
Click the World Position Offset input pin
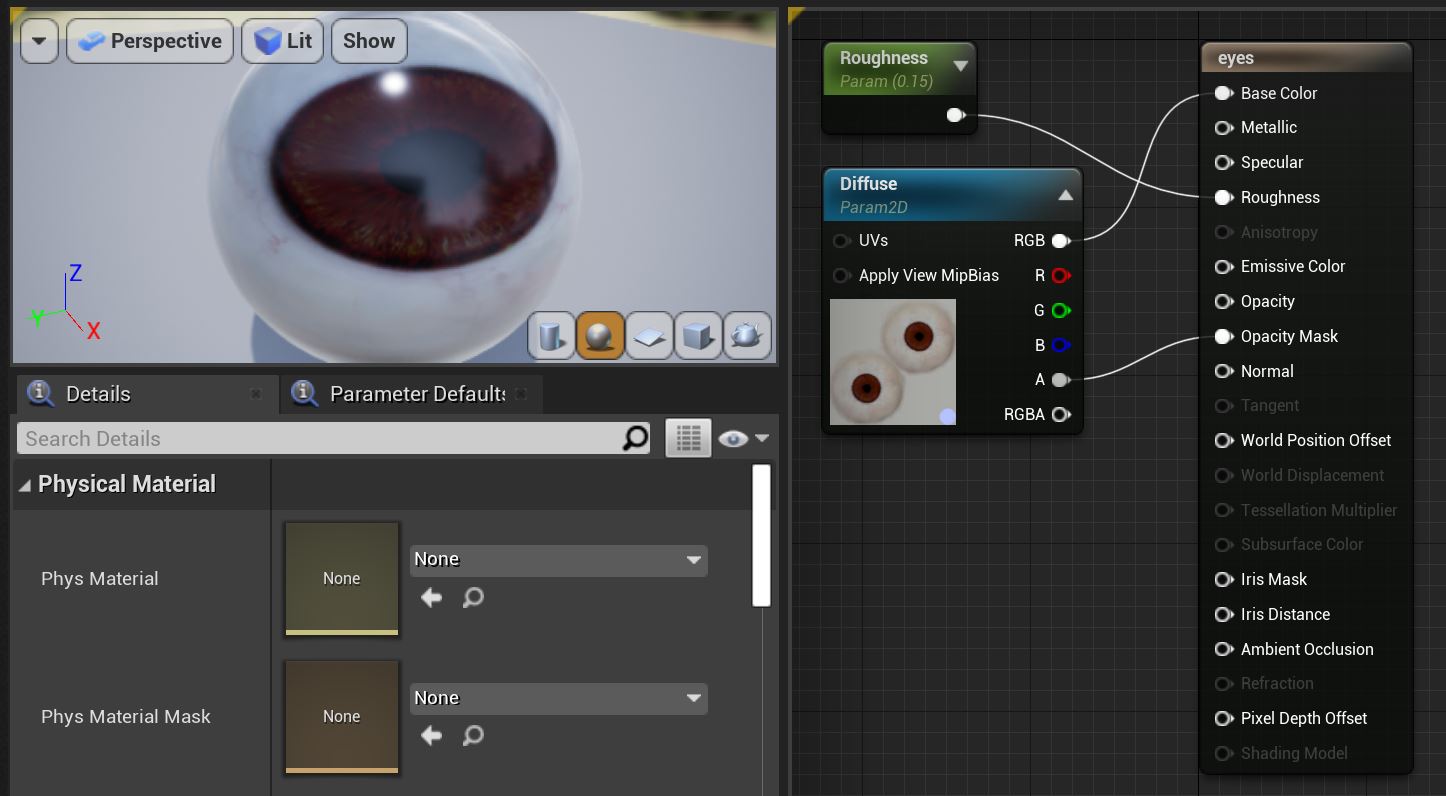coord(1224,440)
